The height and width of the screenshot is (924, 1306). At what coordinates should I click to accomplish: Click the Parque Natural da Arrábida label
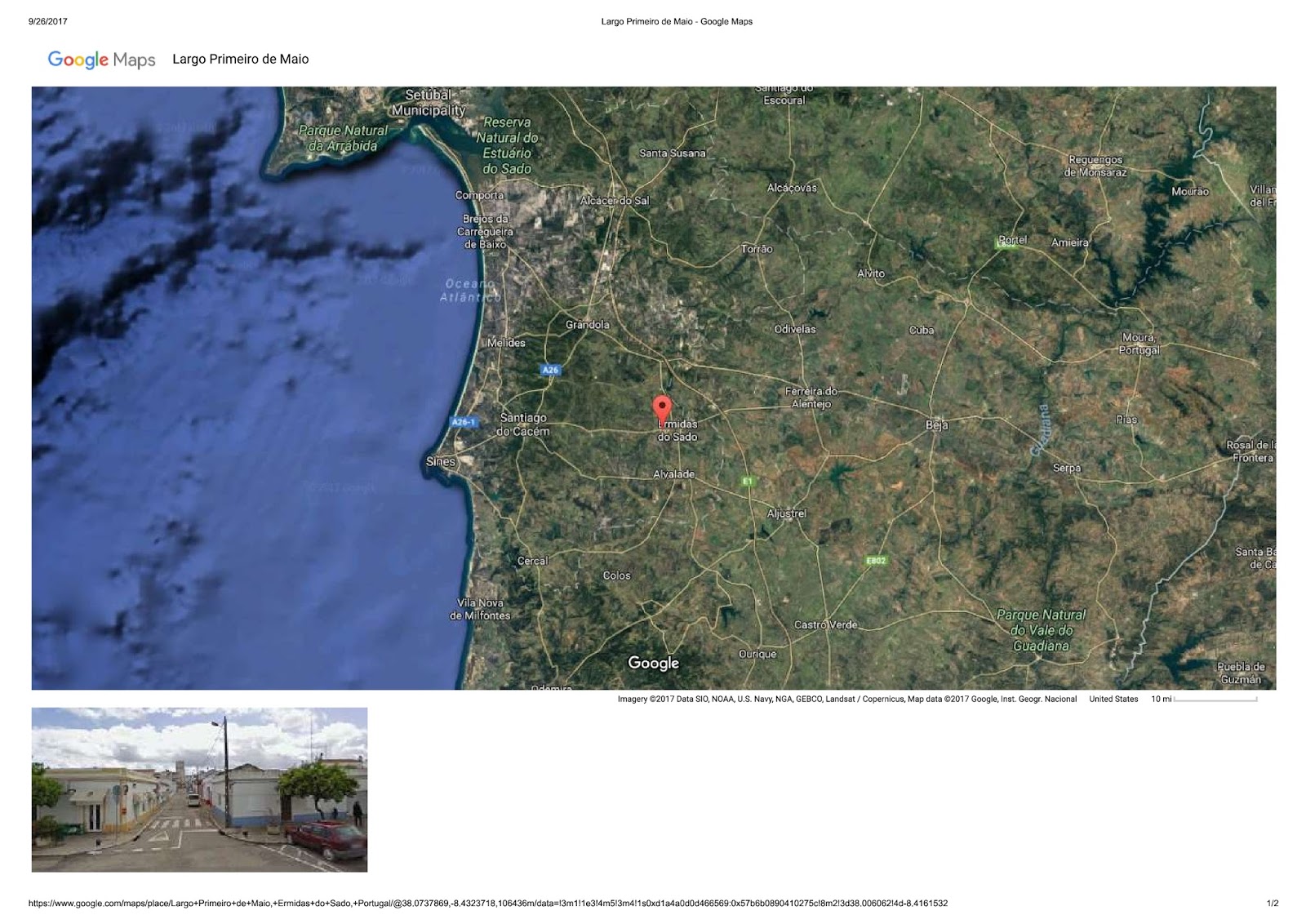[343, 138]
